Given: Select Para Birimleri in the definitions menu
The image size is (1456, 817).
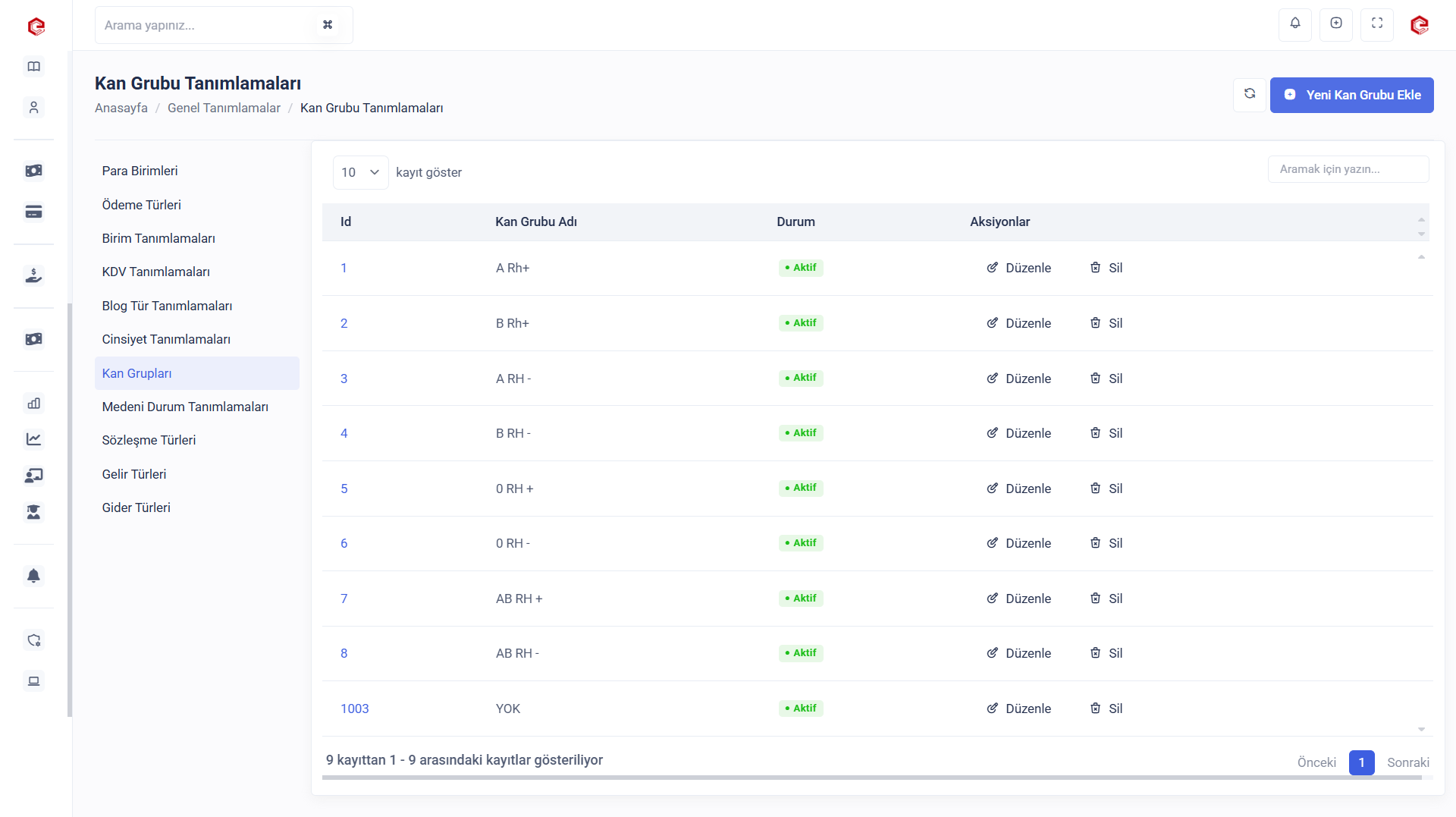Looking at the screenshot, I should pos(140,171).
